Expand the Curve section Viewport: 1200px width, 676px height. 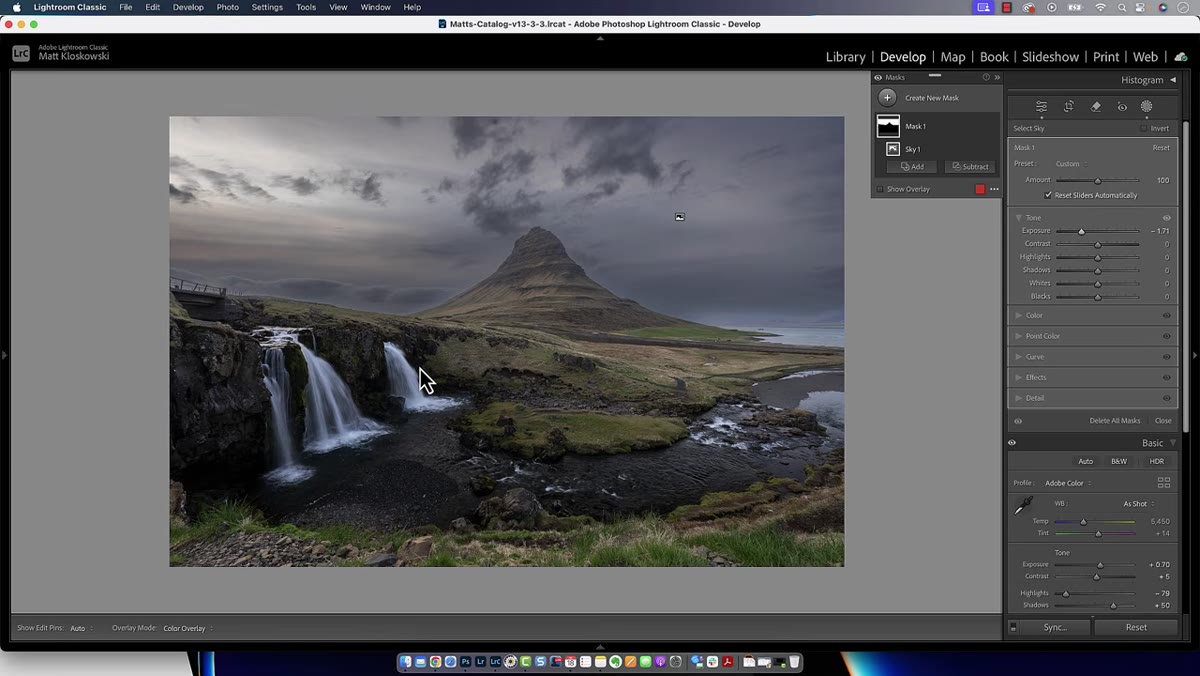(1034, 357)
